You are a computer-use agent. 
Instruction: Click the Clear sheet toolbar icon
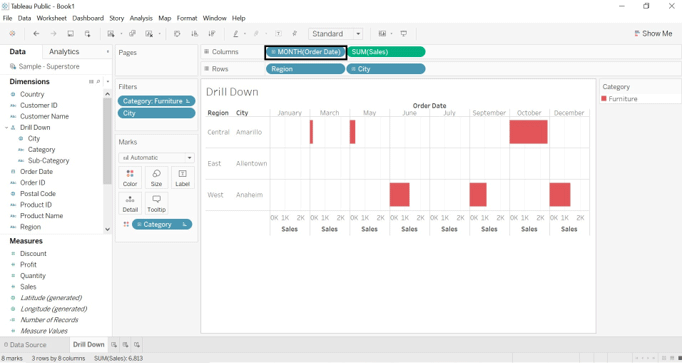(149, 33)
